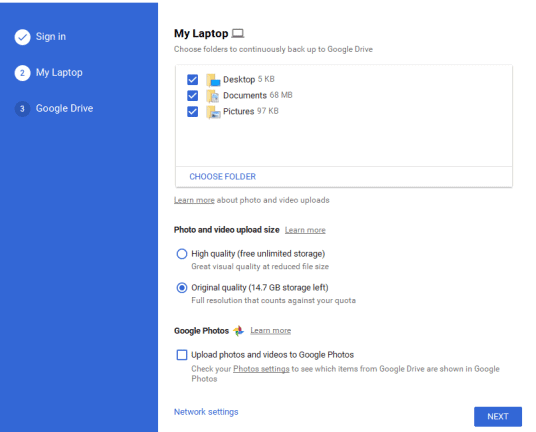Click CHOOSE FOLDER
Screen dimensions: 536x432
click(x=223, y=177)
